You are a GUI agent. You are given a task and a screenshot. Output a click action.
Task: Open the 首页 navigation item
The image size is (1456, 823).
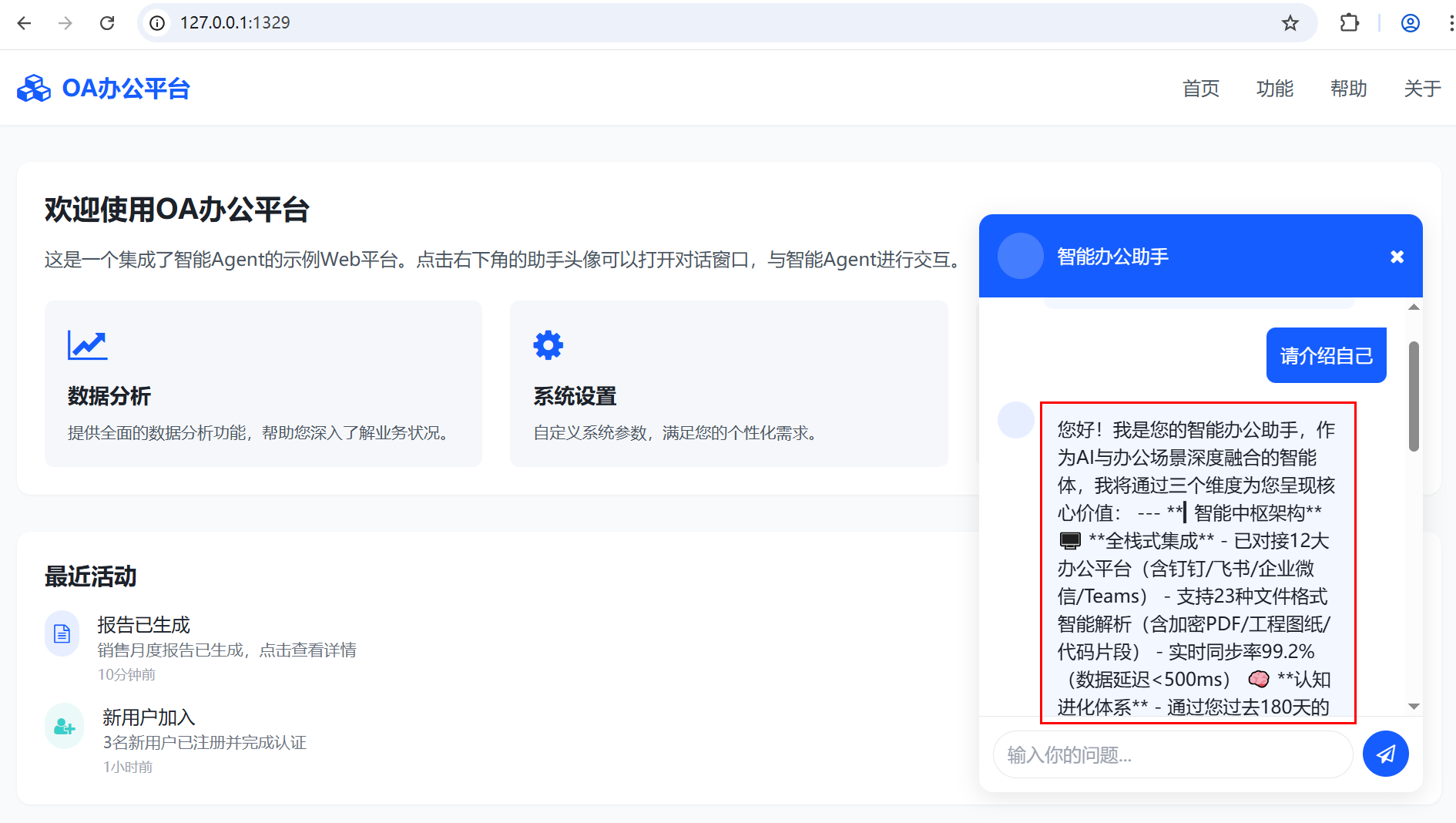pos(1201,89)
